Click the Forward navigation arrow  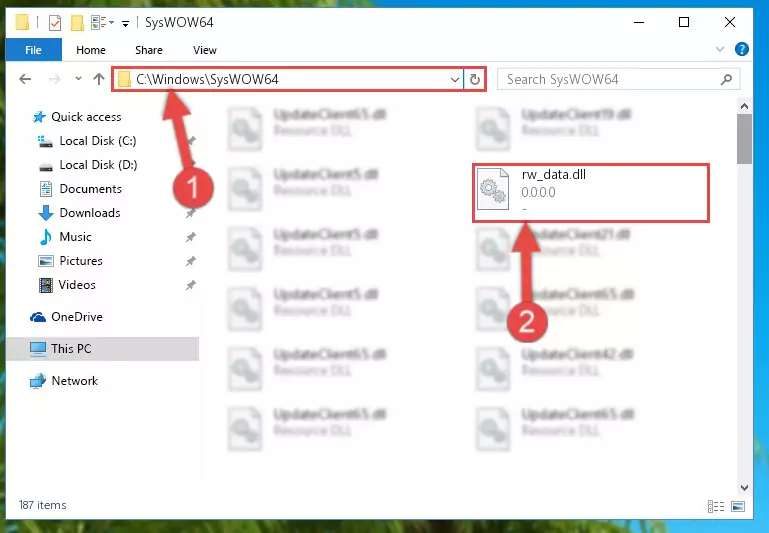[x=54, y=79]
